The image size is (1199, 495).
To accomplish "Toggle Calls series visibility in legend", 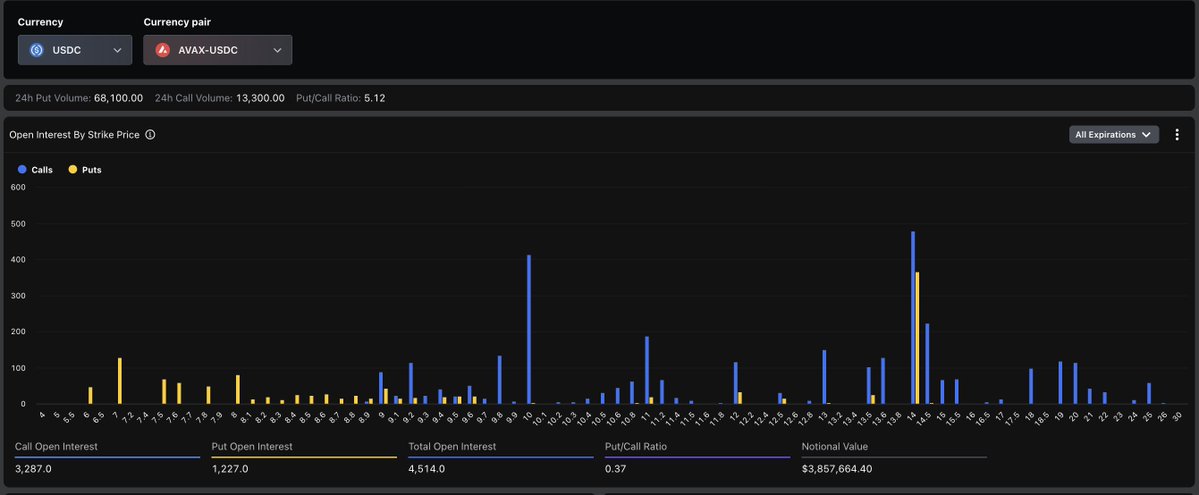I will click(42, 170).
